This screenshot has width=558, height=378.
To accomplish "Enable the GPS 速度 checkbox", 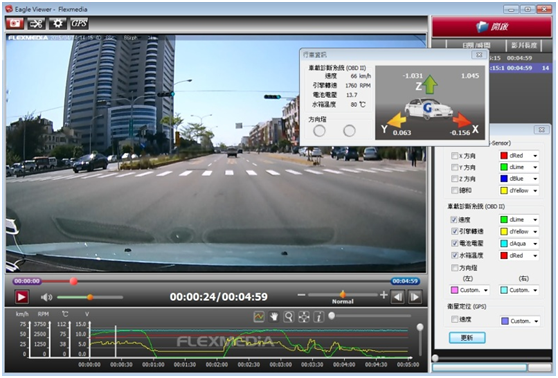I will click(x=454, y=319).
